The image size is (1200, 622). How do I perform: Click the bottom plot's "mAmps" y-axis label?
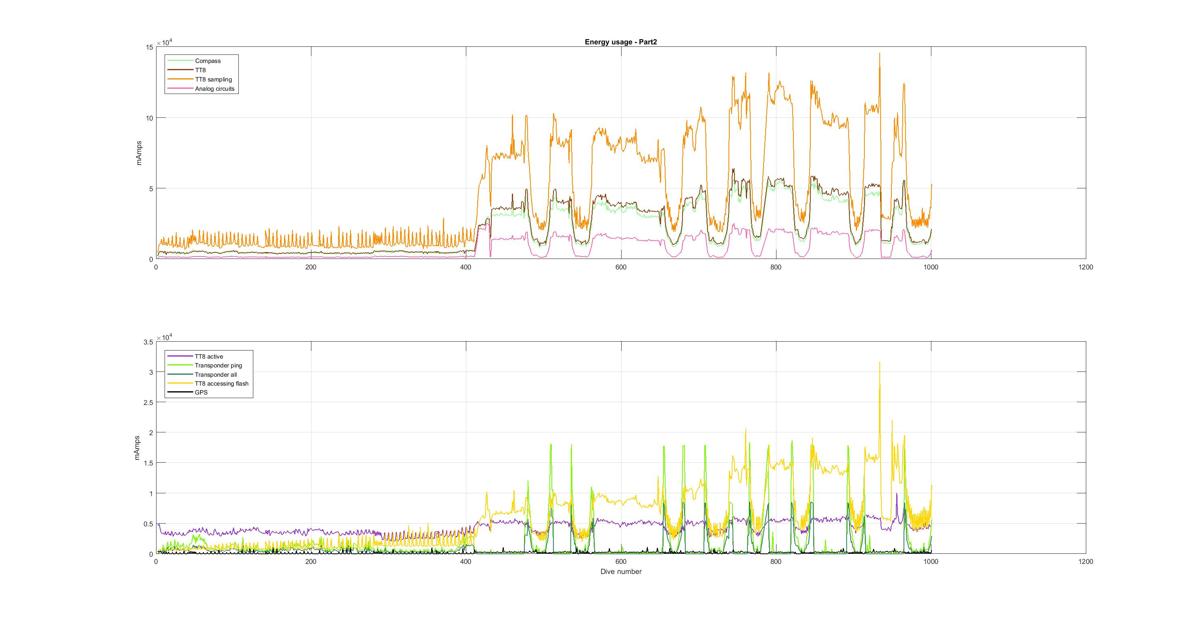pos(136,448)
